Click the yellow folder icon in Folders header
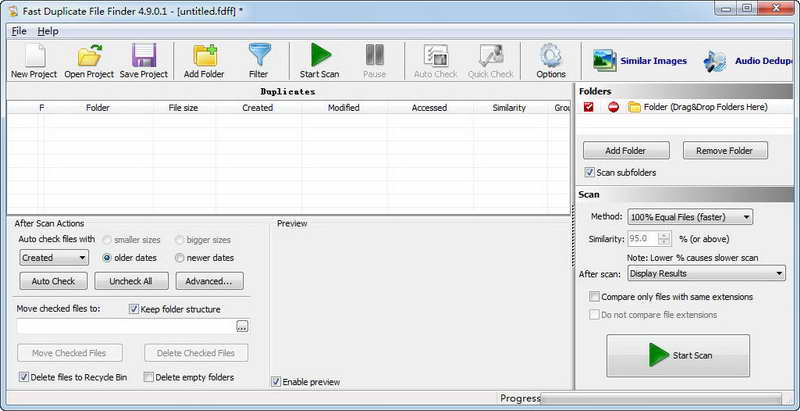This screenshot has width=800, height=411. [x=634, y=107]
